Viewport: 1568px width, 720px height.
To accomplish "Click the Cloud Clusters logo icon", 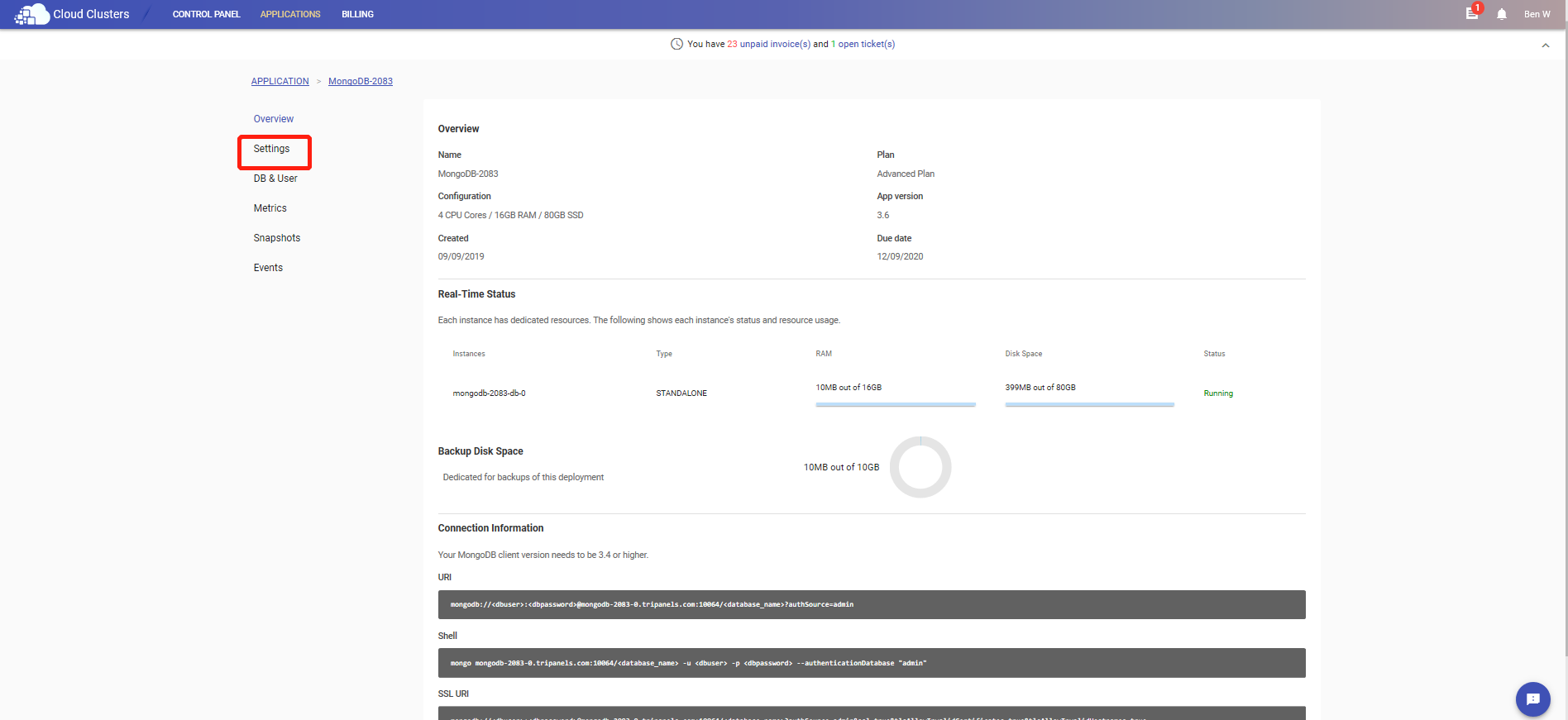I will click(31, 14).
